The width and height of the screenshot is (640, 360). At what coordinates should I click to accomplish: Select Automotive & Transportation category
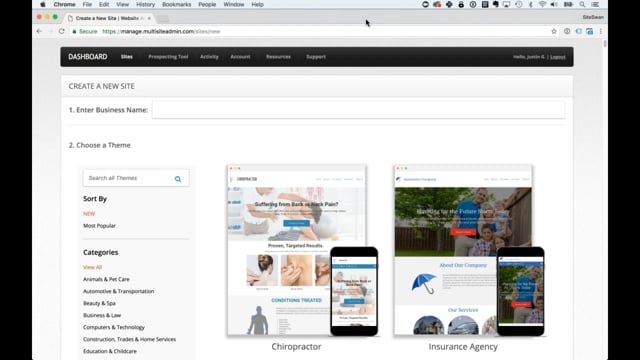(x=118, y=291)
